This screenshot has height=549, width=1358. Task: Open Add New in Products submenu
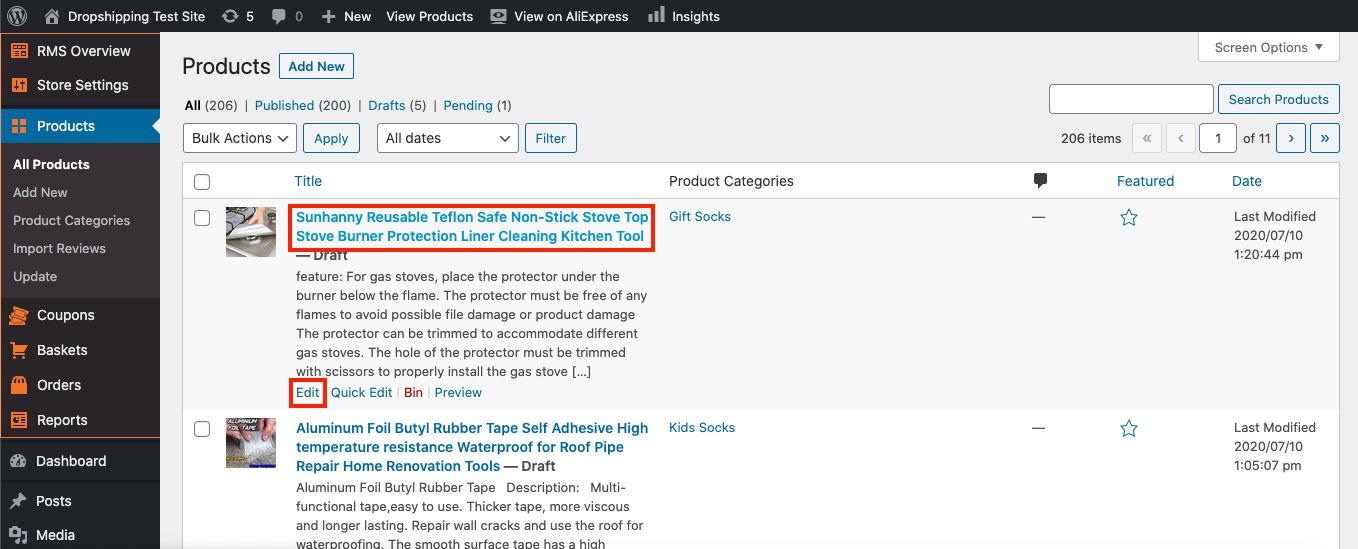point(40,192)
